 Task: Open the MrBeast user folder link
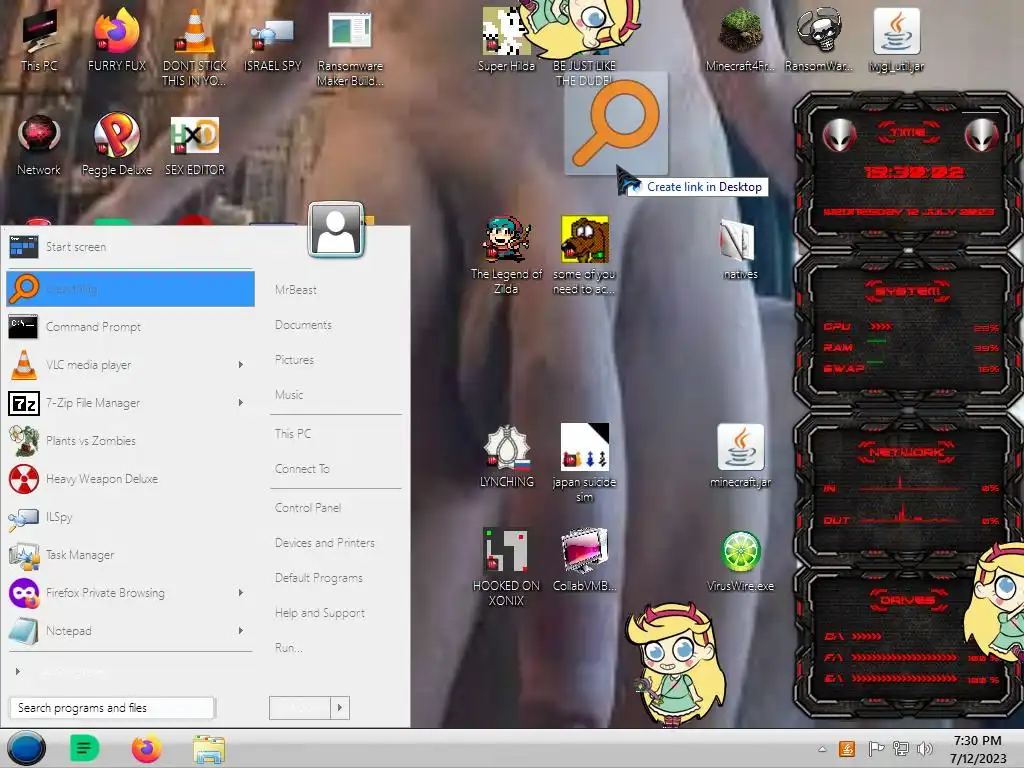click(296, 290)
